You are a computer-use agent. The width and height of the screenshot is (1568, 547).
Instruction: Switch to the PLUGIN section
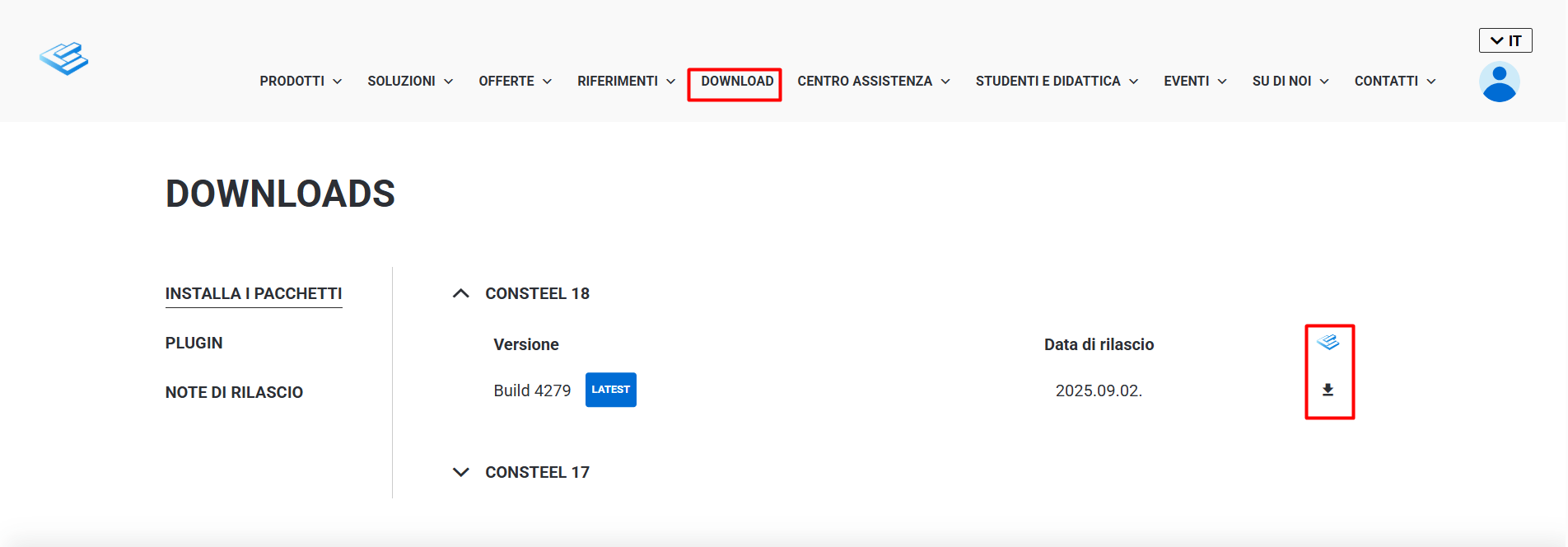click(194, 343)
